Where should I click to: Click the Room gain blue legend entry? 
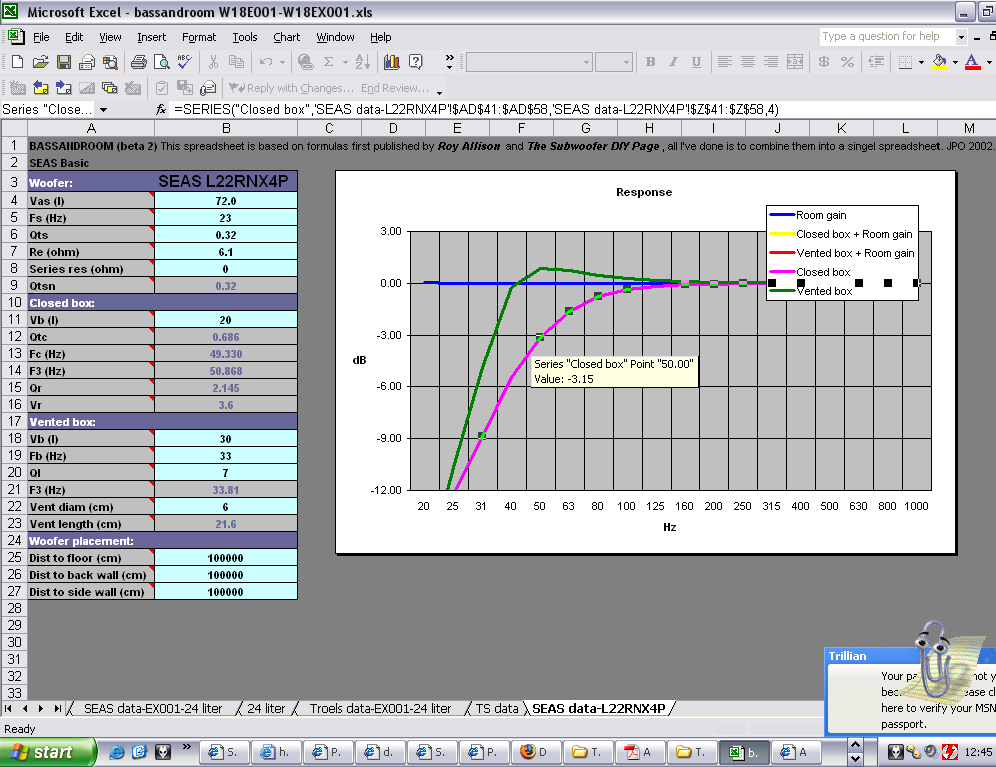[x=808, y=215]
